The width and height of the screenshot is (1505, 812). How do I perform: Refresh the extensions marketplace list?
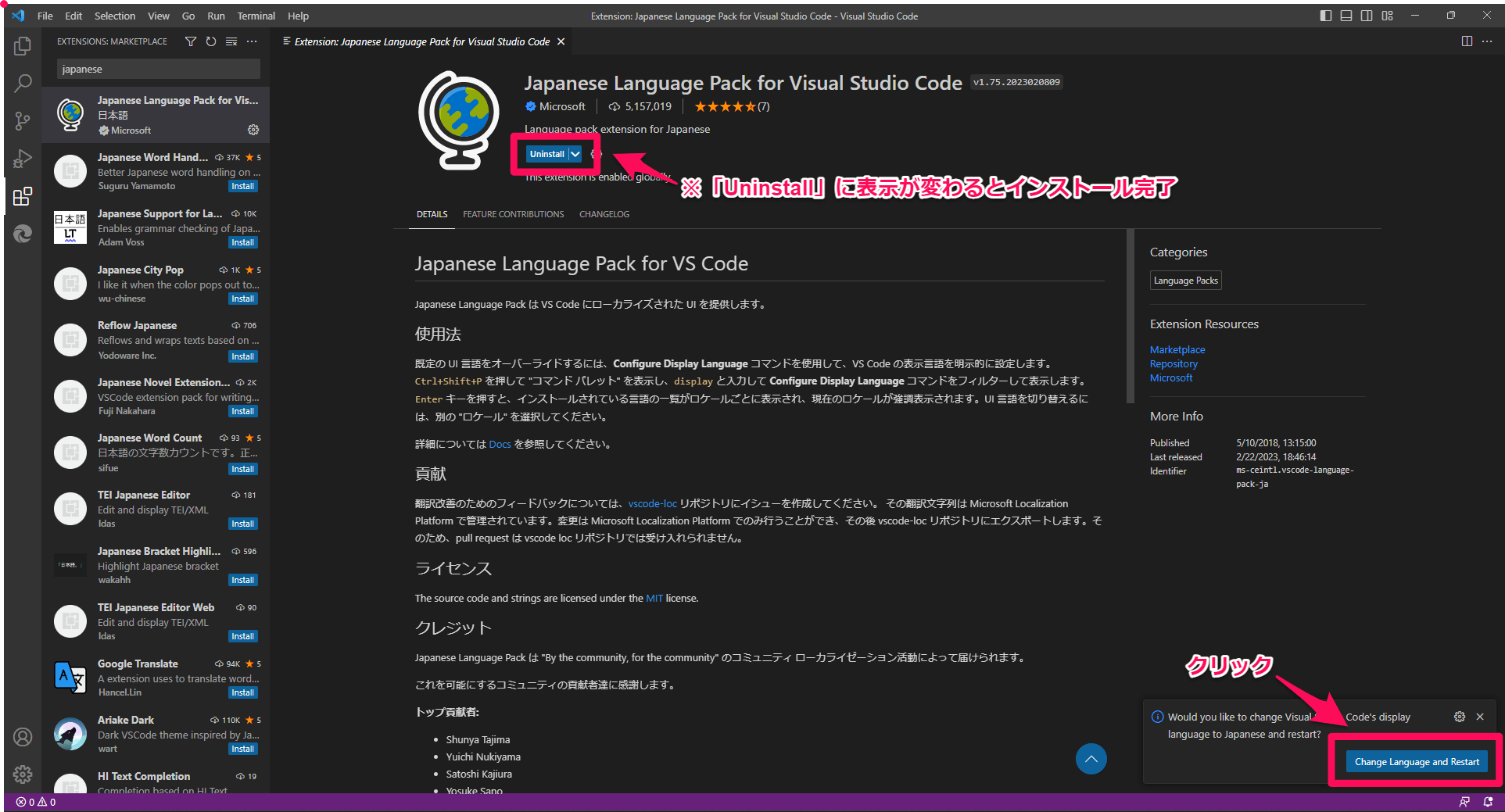click(211, 41)
